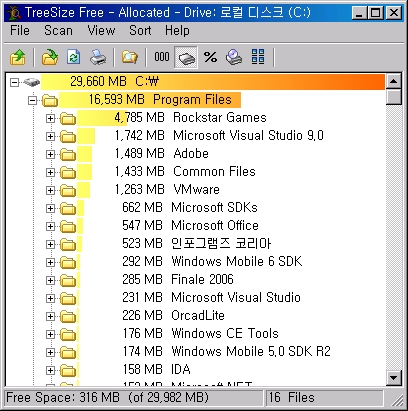Viewport: 408px width, 411px height.
Task: Toggle the 000 file count display mode
Action: [x=162, y=57]
